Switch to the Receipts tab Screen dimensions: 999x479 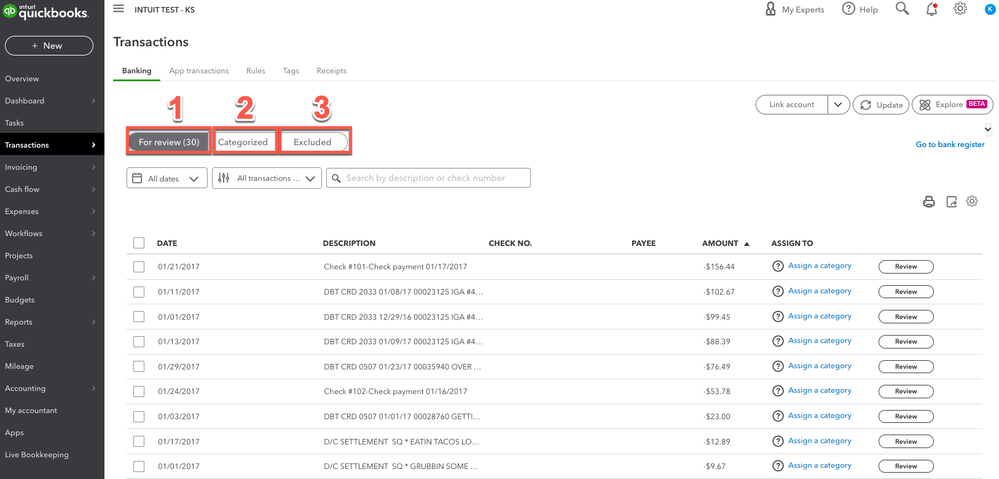click(331, 71)
